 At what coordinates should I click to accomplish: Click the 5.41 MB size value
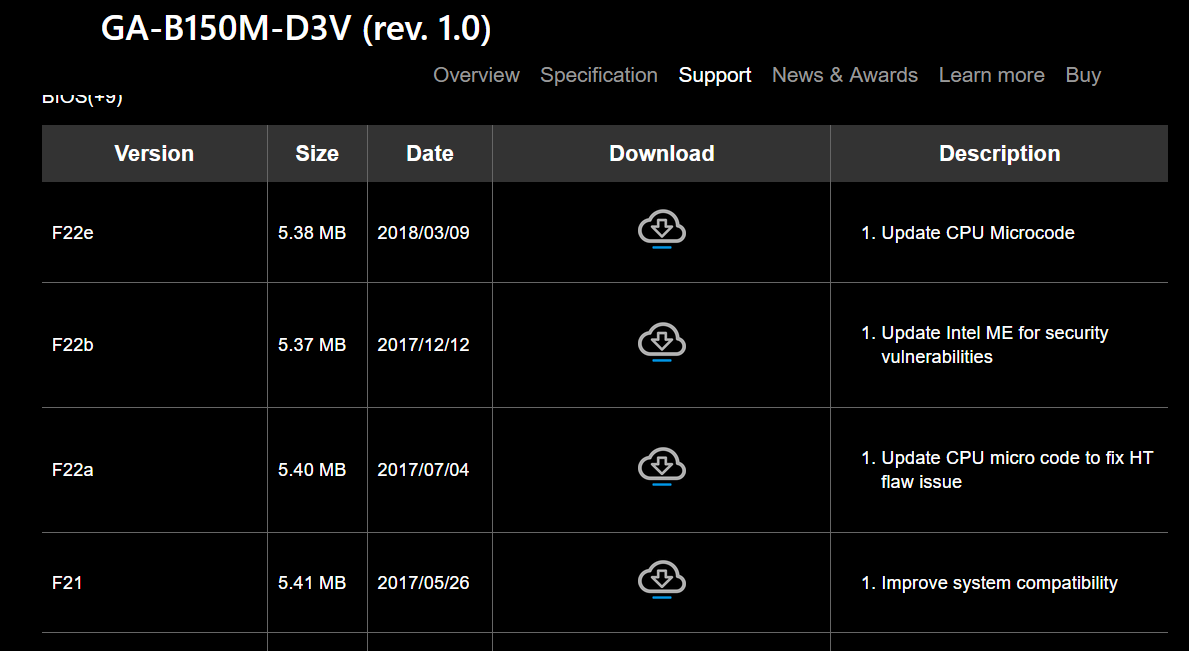[x=312, y=583]
